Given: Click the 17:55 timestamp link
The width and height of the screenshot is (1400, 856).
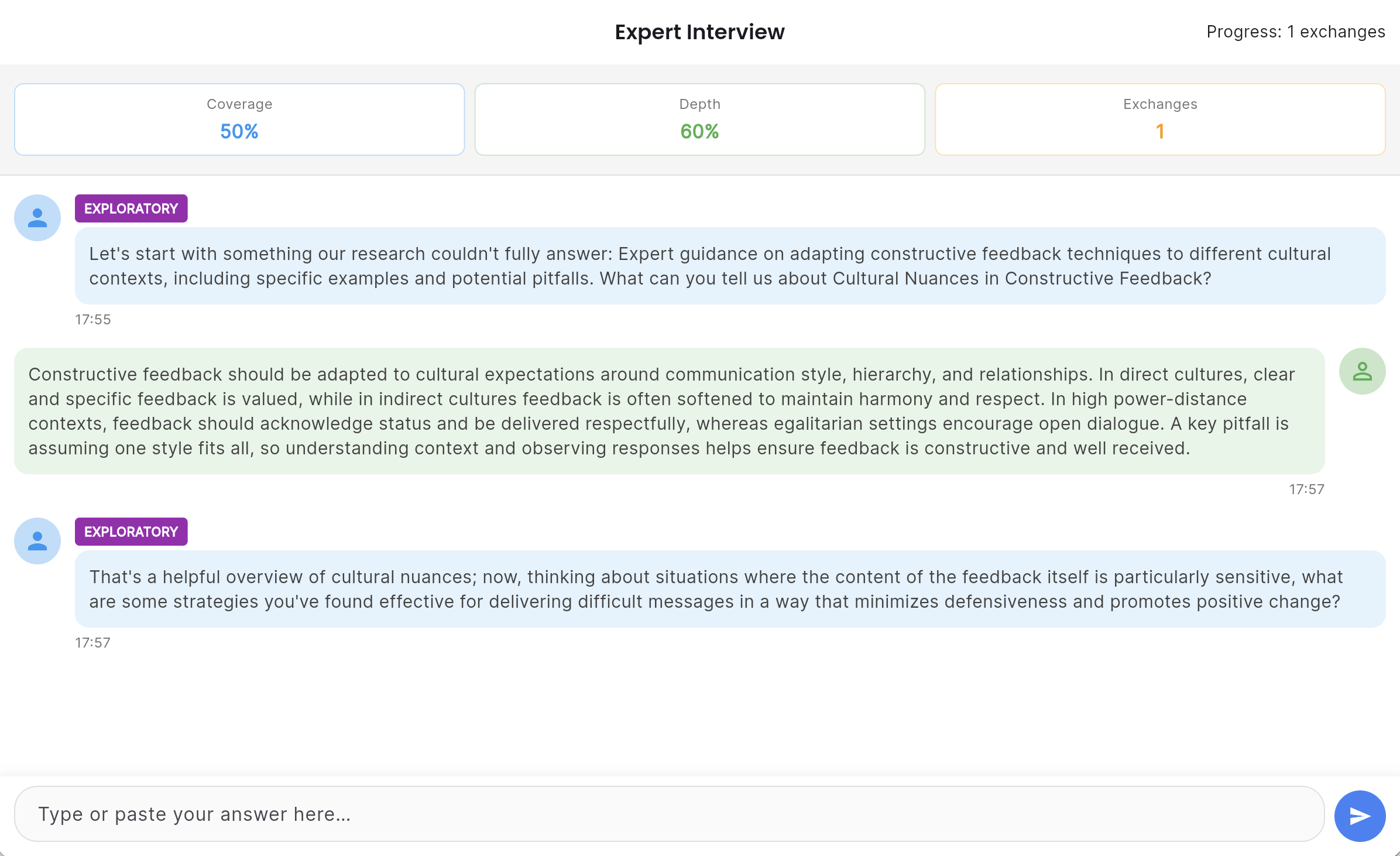Looking at the screenshot, I should click(92, 319).
